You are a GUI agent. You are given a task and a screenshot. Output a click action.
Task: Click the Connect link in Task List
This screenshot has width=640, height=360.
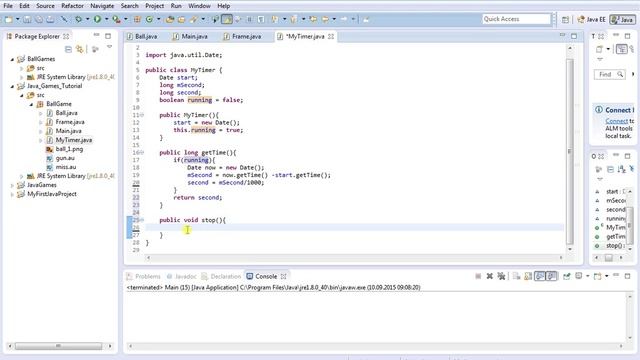(x=616, y=121)
